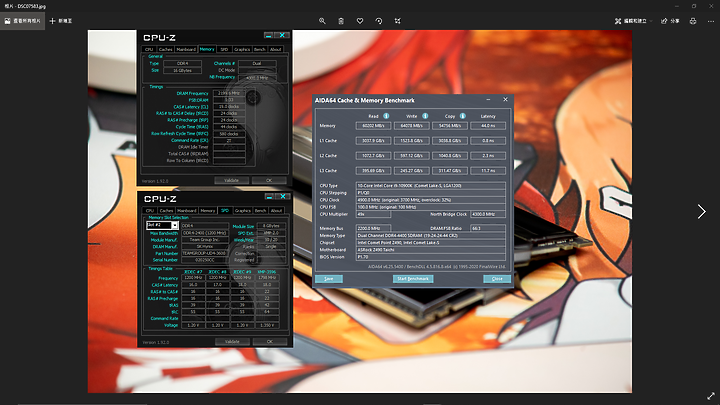
Task: Click Save in AIDA64 benchmark window
Action: coord(329,279)
